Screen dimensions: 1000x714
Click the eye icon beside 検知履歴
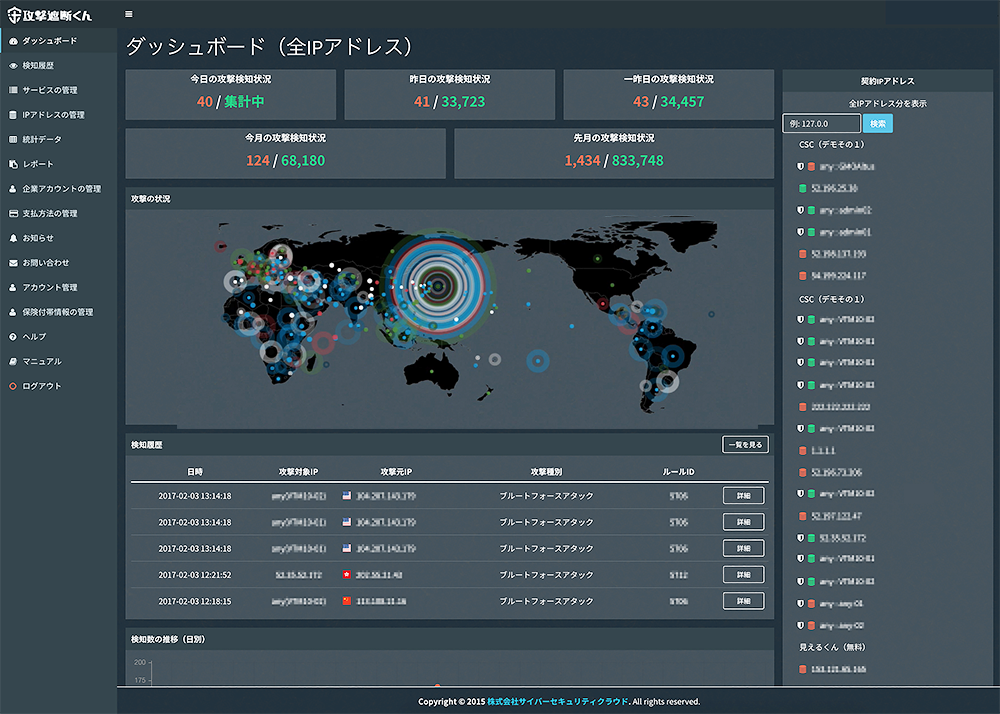(x=12, y=65)
